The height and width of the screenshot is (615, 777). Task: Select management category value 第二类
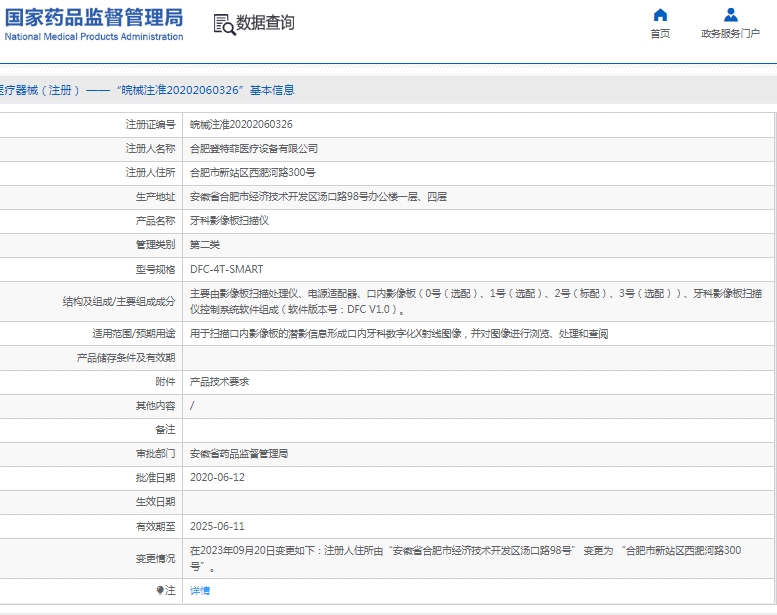pyautogui.click(x=205, y=245)
